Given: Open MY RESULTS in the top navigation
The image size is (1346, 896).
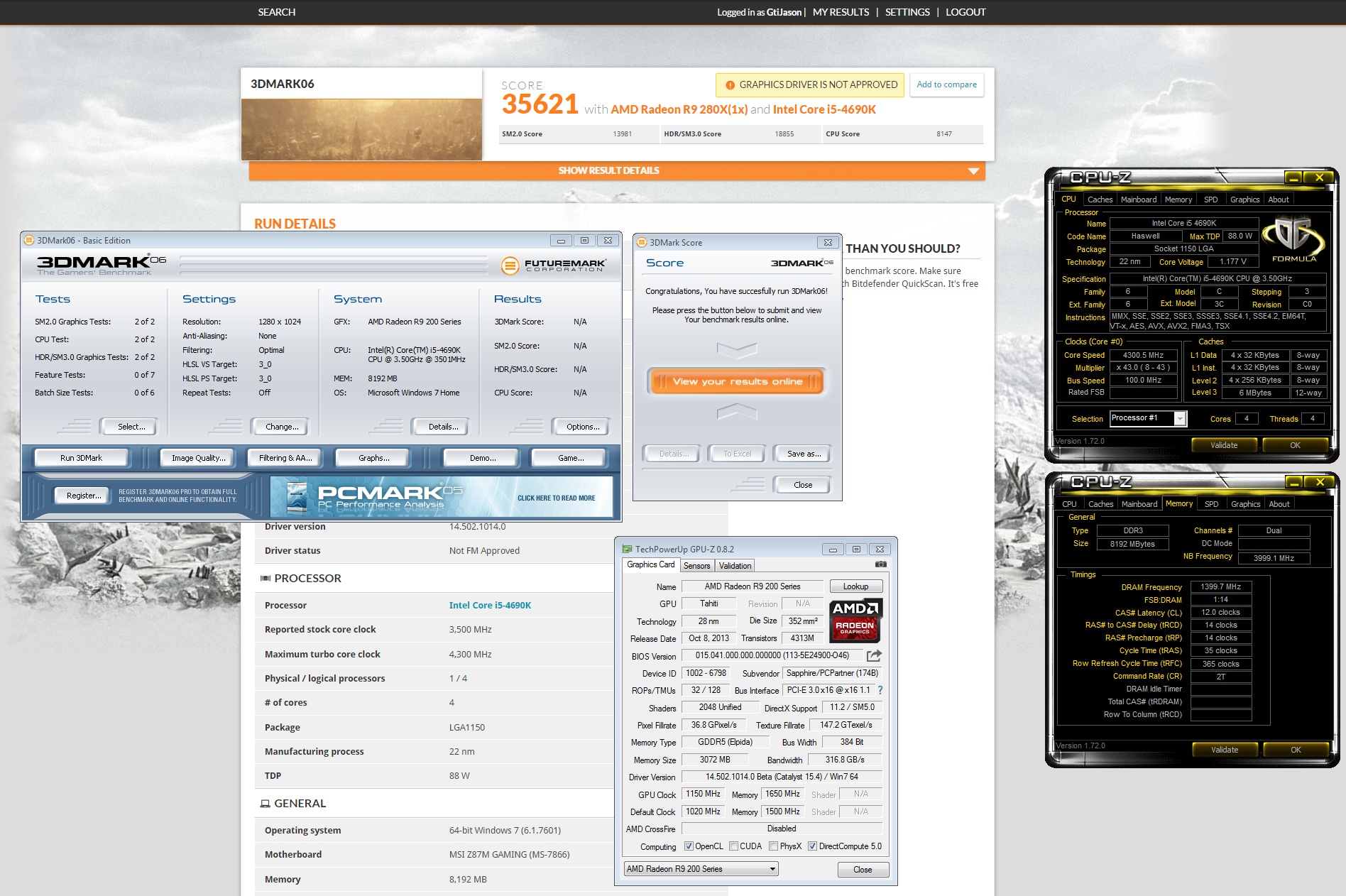Looking at the screenshot, I should point(841,12).
